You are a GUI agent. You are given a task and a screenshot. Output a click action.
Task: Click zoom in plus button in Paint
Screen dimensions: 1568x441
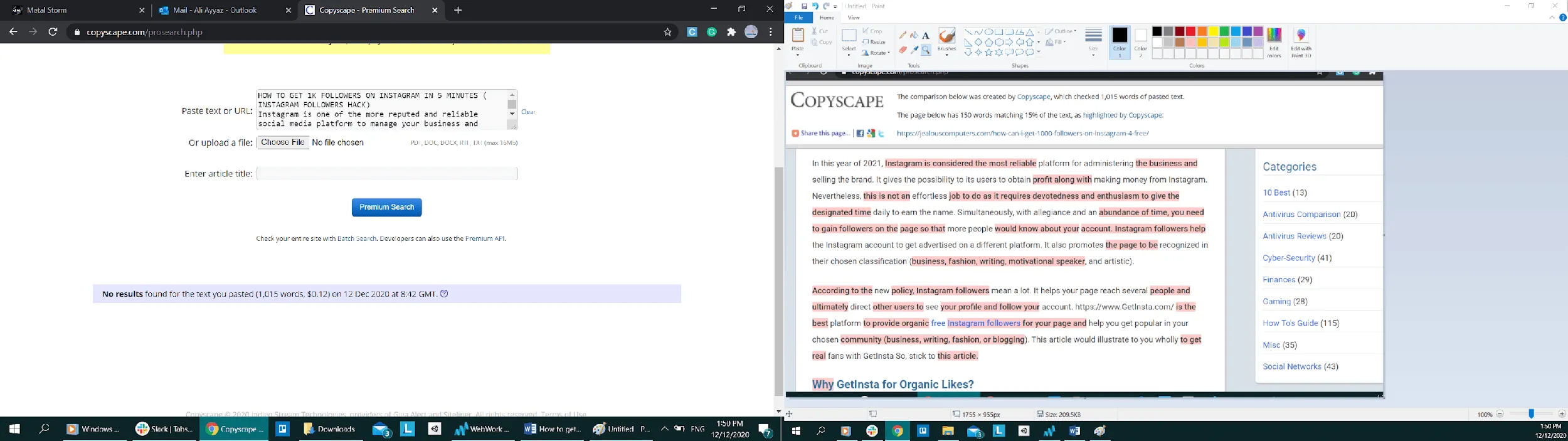1562,414
